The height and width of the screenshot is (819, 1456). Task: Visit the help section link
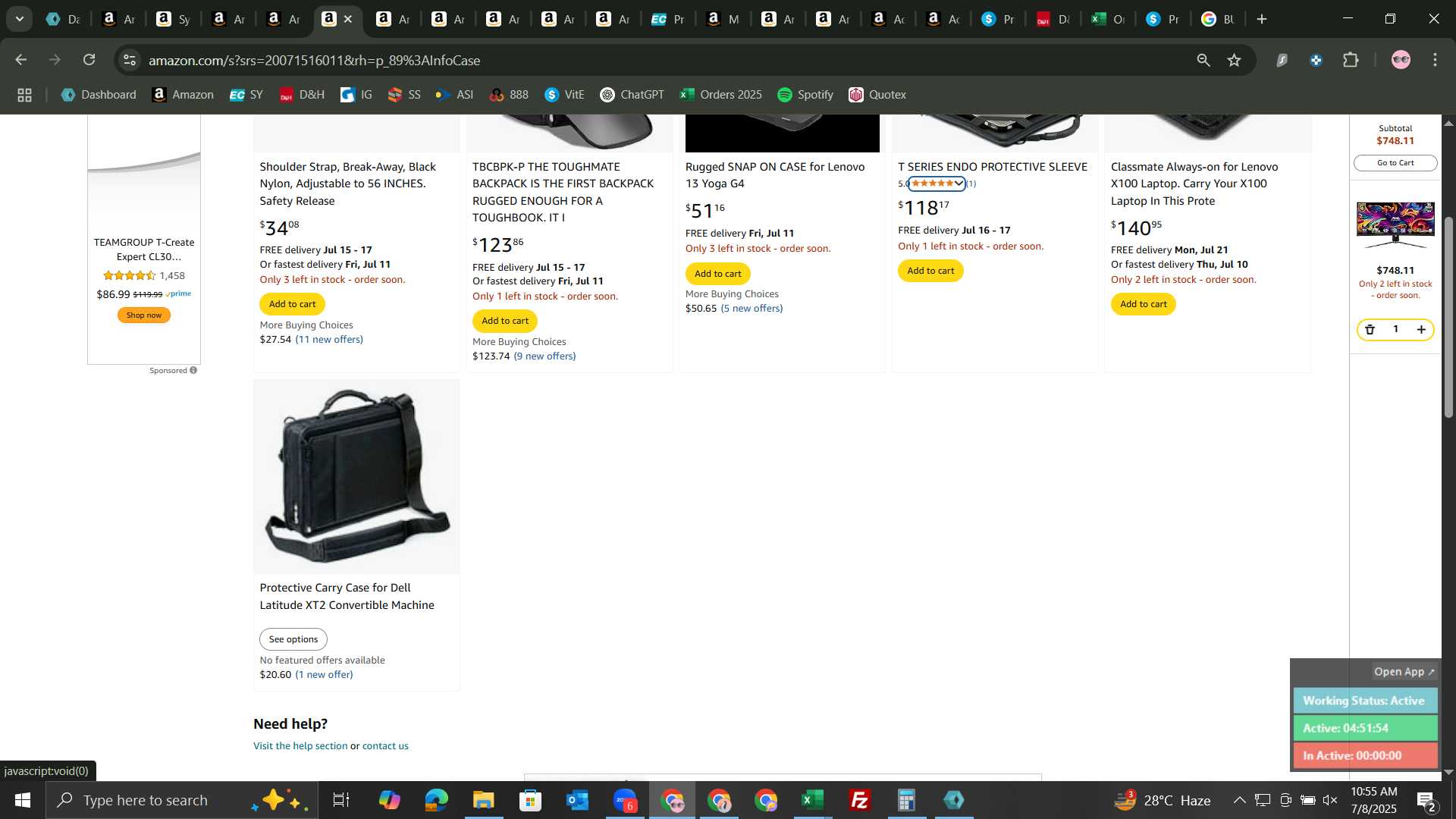pyautogui.click(x=300, y=746)
